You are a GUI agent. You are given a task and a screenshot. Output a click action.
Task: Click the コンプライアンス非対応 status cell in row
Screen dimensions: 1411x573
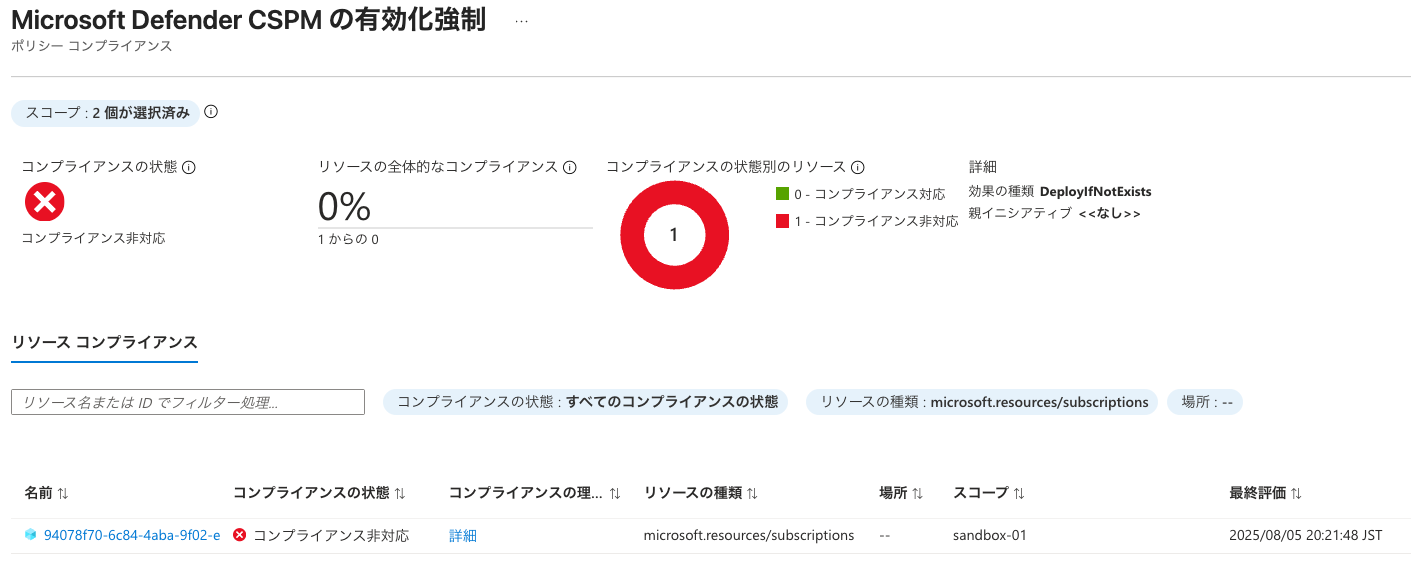coord(331,535)
